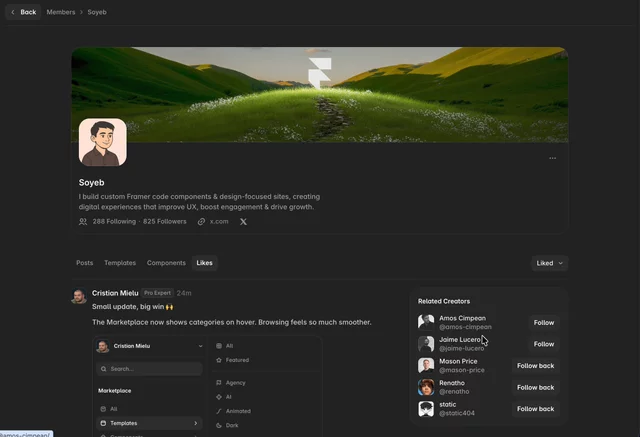
Task: Choose the Animated category
Action: point(238,411)
